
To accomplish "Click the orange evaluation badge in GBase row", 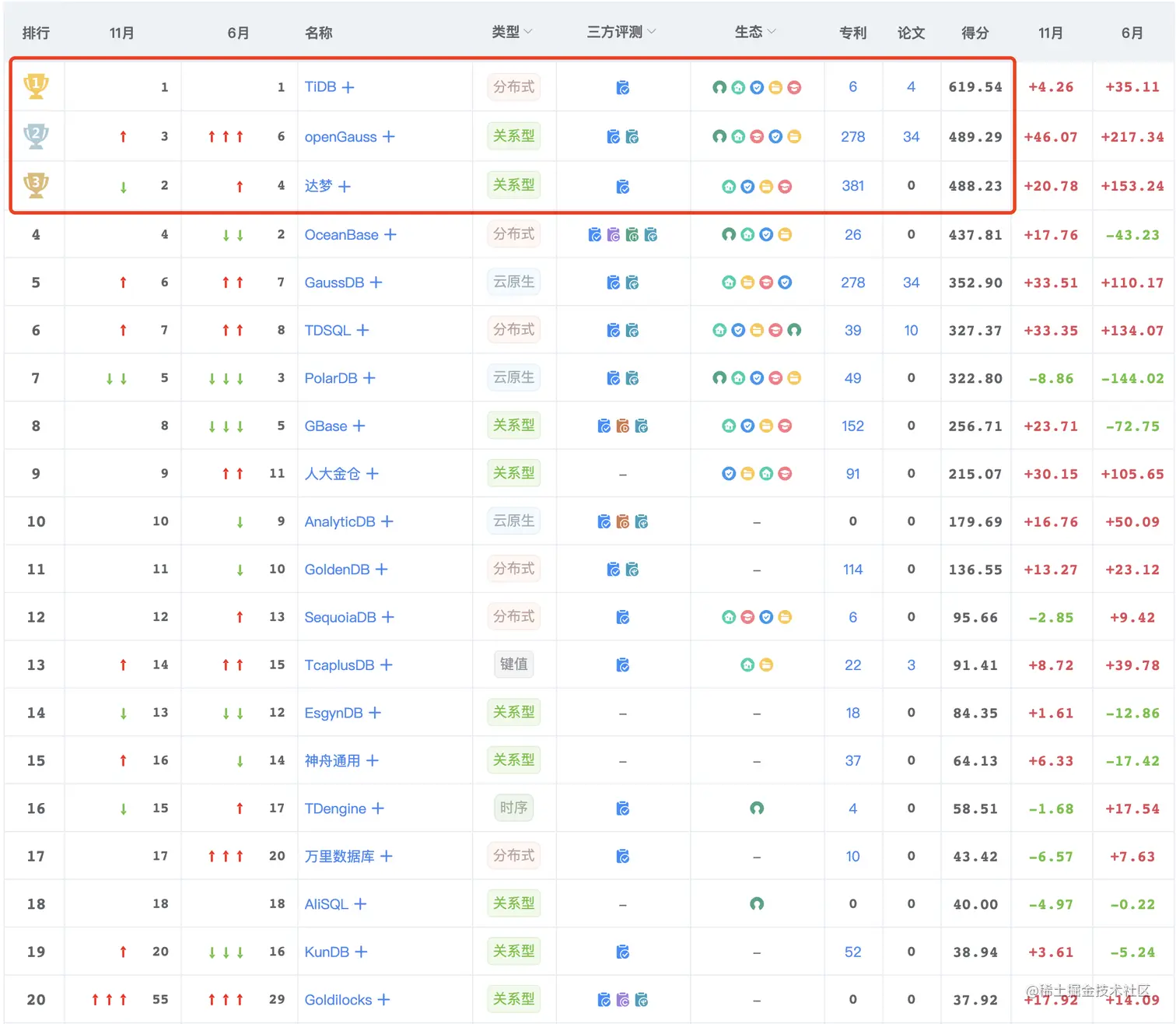I will point(623,426).
